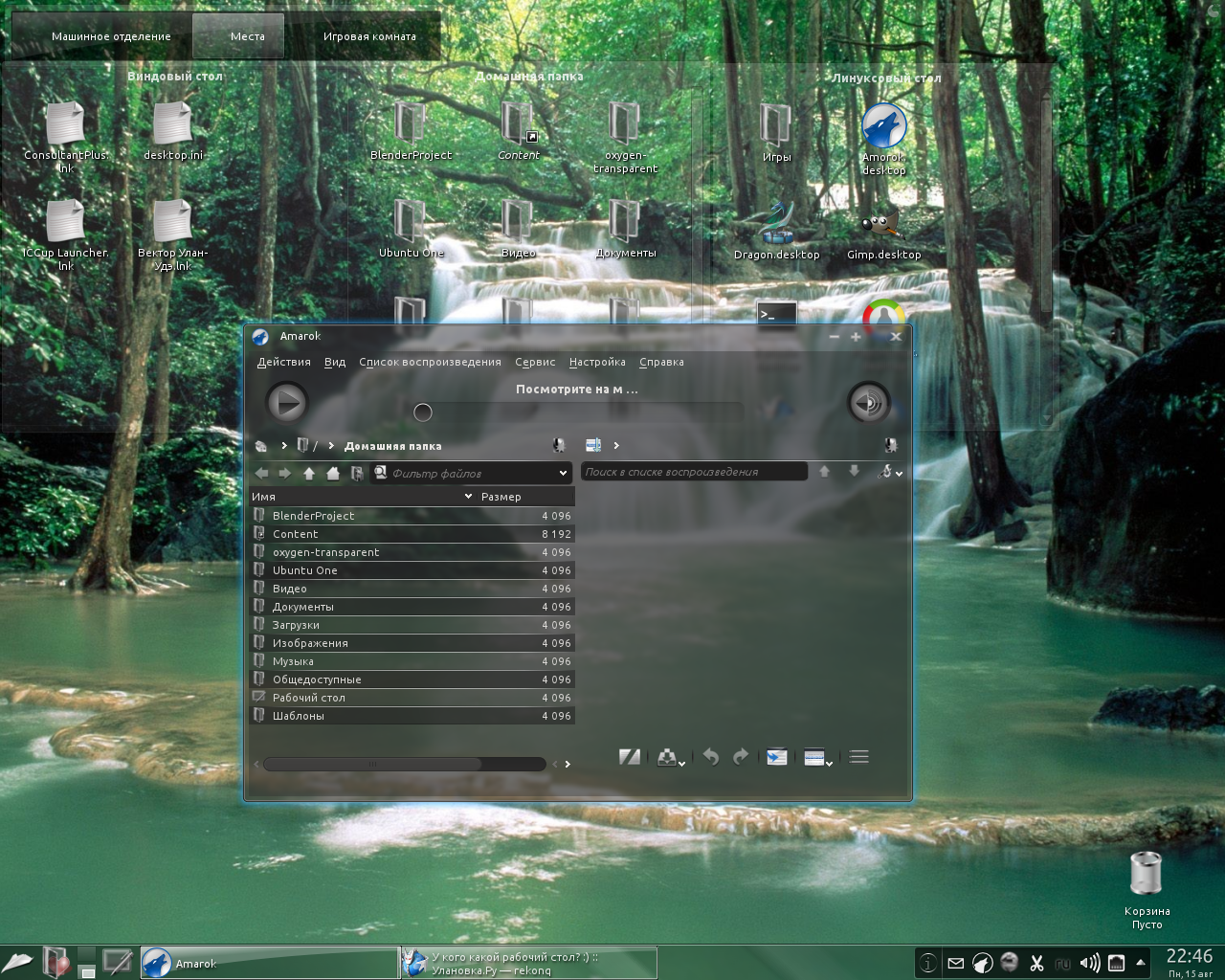
Task: Navigate back in the file browser
Action: point(260,473)
